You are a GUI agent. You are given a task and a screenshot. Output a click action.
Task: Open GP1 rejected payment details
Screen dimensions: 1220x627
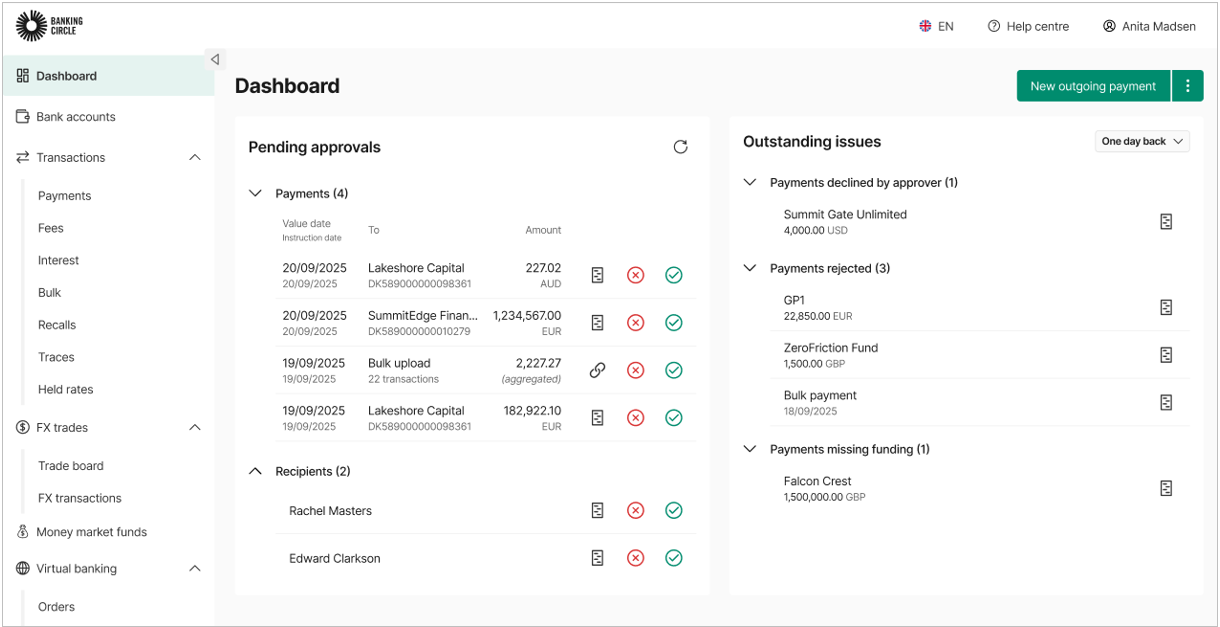[1166, 308]
